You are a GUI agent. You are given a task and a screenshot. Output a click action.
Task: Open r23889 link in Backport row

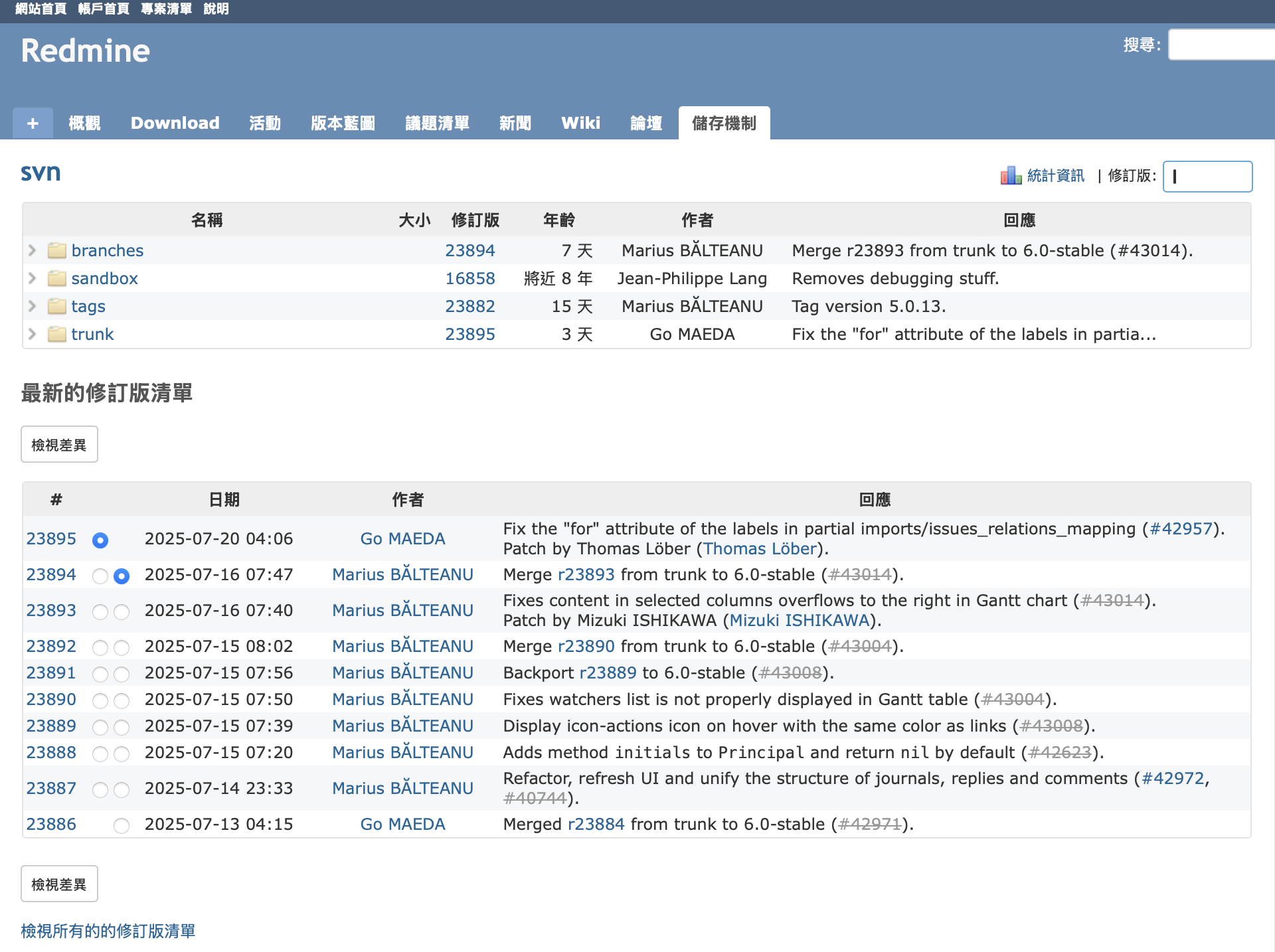coord(608,673)
